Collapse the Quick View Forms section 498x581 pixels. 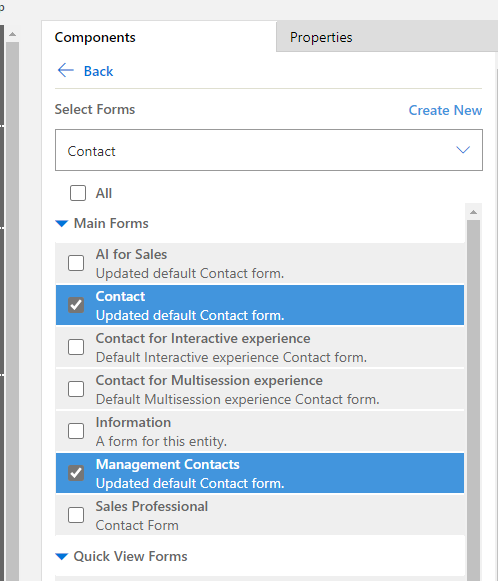62,557
